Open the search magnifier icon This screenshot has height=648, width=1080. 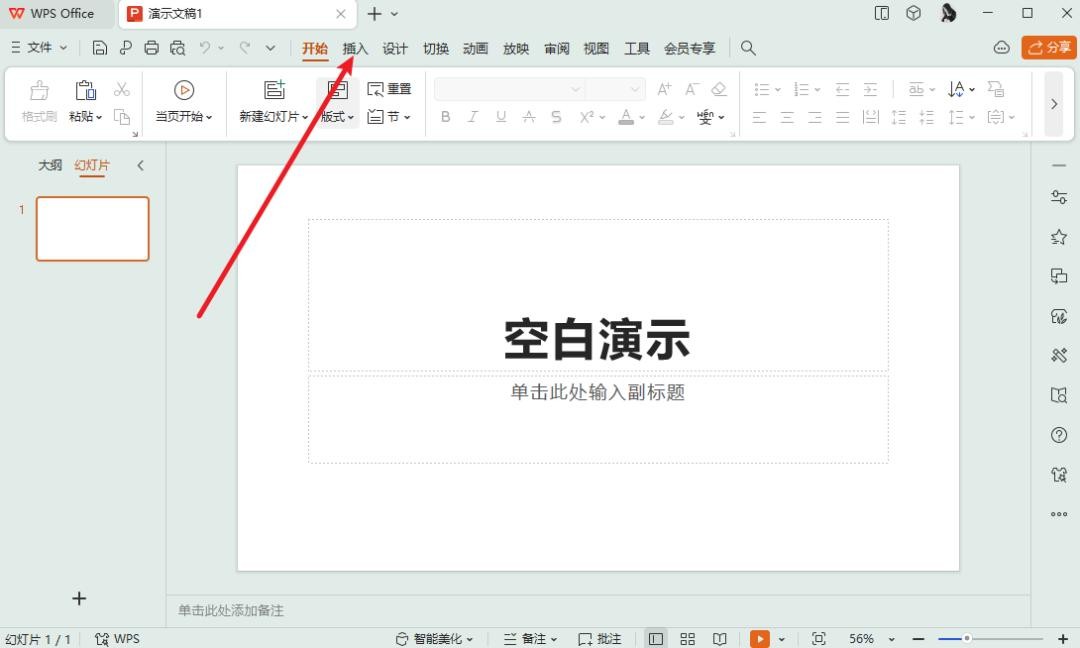click(748, 48)
